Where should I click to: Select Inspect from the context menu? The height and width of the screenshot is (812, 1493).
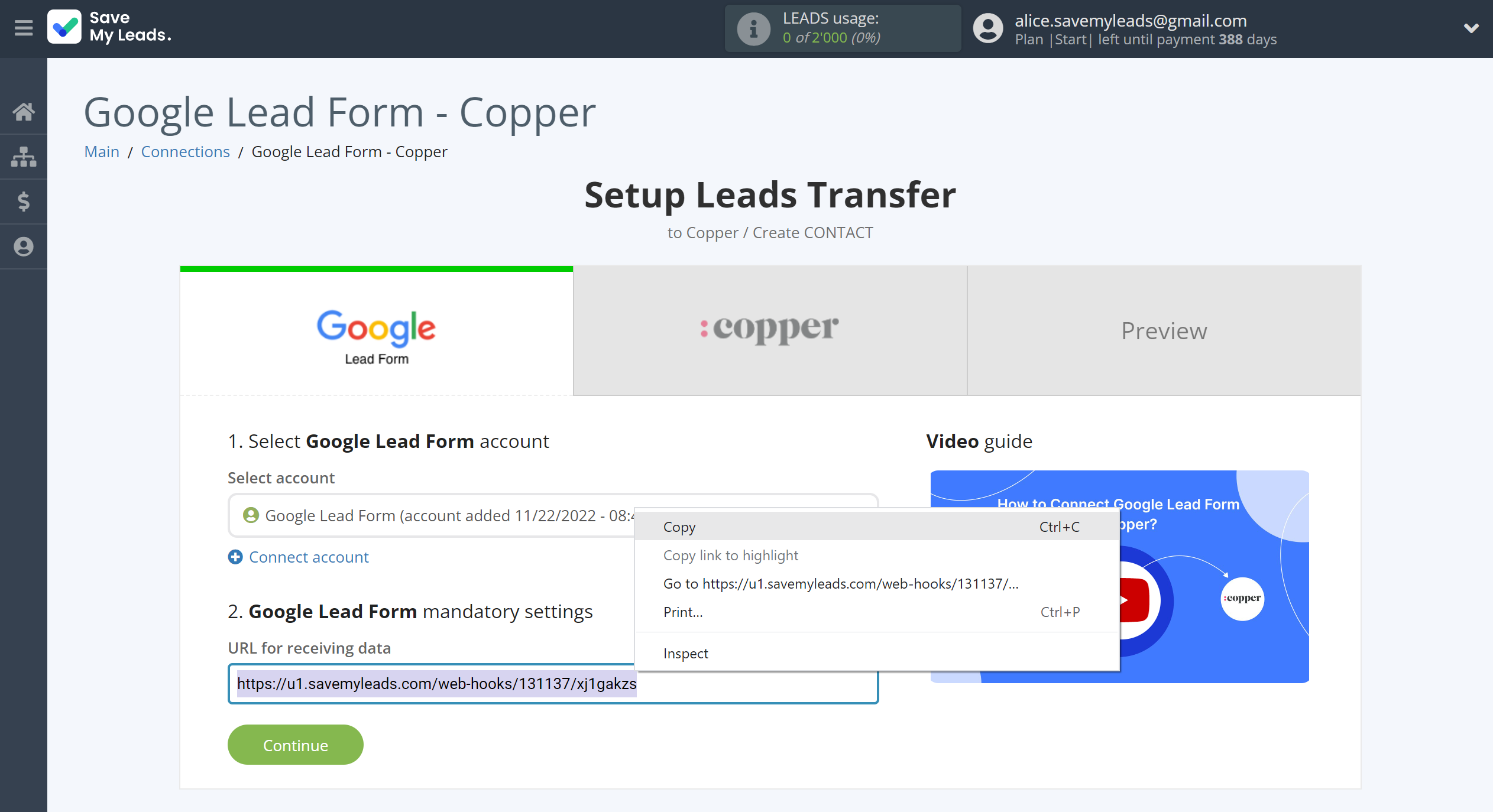coord(686,653)
